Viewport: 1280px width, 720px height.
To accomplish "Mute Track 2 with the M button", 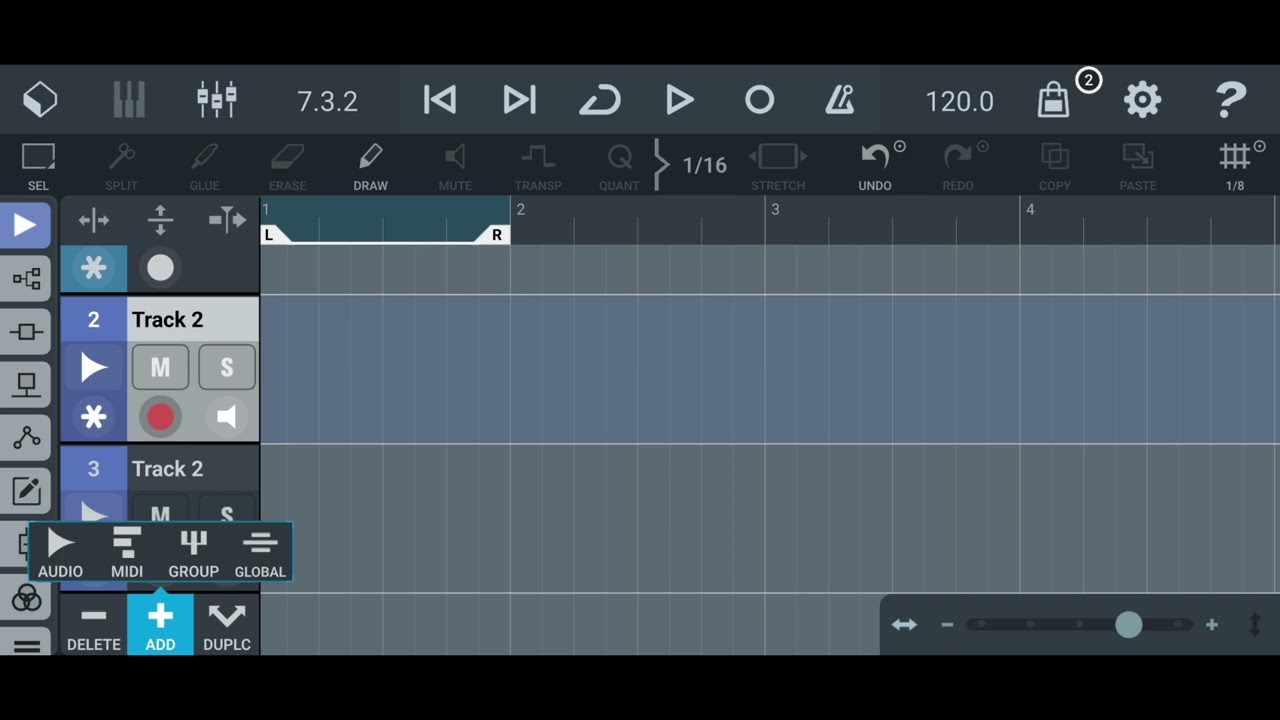I will pyautogui.click(x=160, y=368).
